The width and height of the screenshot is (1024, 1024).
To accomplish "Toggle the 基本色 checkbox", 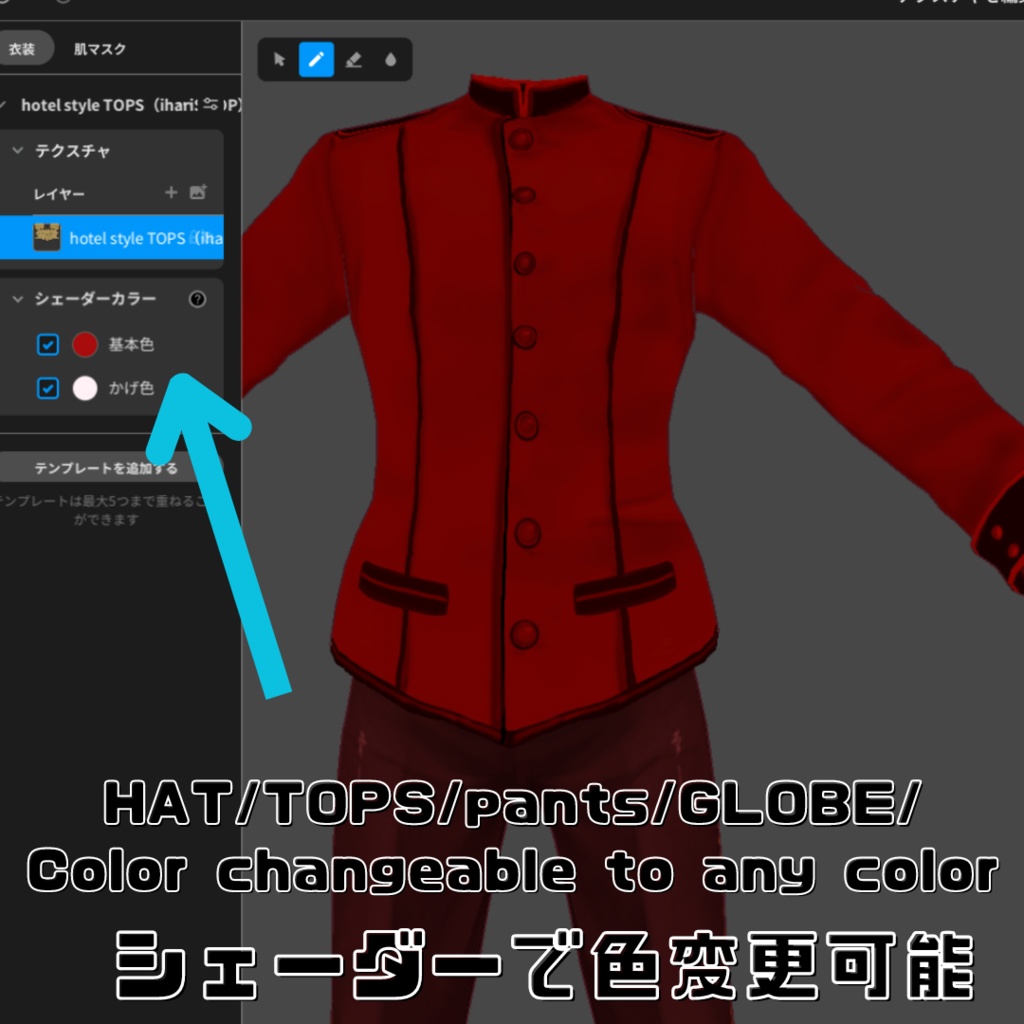I will [x=48, y=344].
